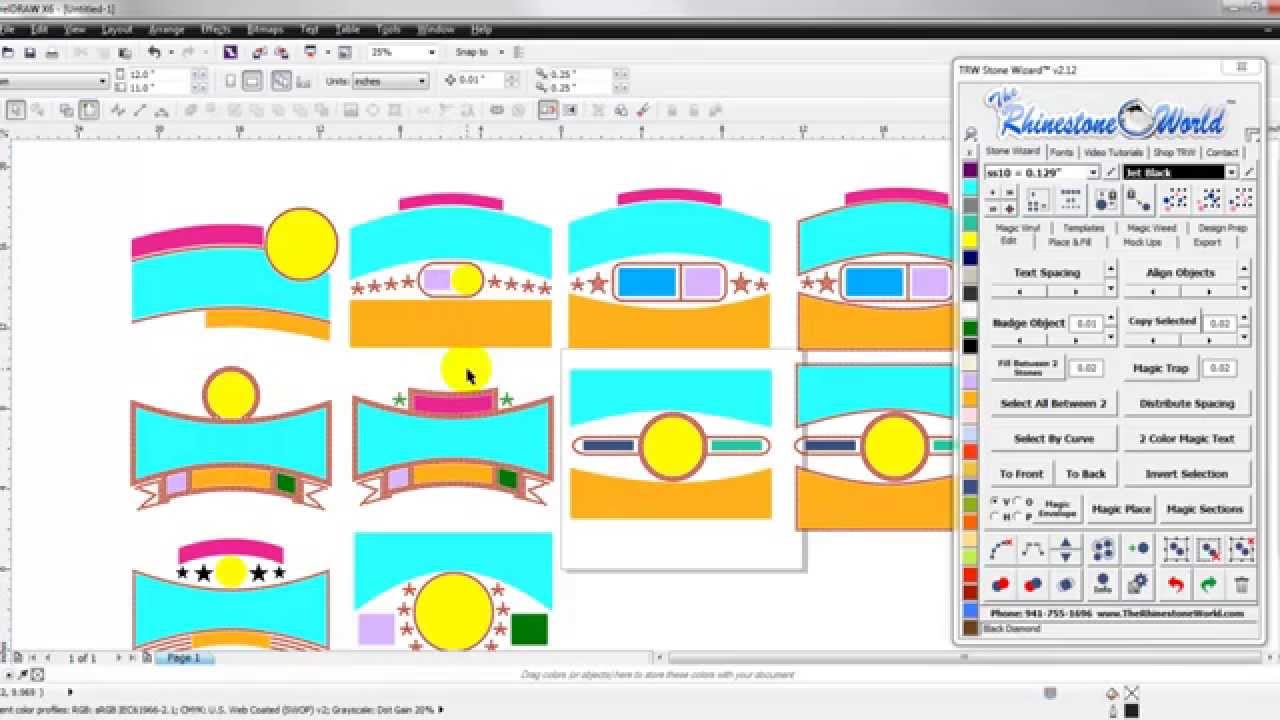This screenshot has height=720, width=1280.
Task: Increase the Copy Selected value stepper
Action: [x=1243, y=316]
